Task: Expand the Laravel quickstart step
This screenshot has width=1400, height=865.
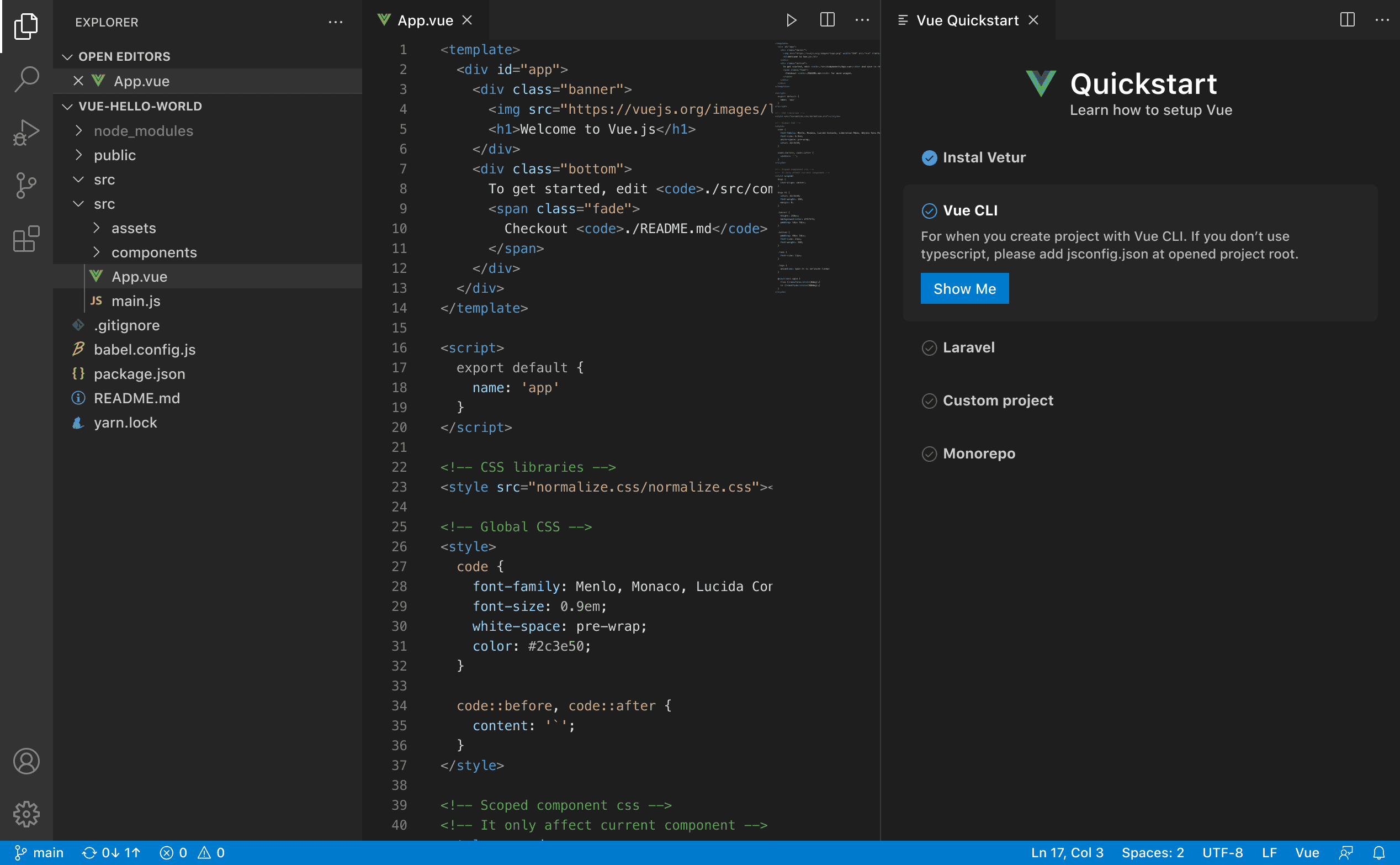Action: (x=968, y=348)
